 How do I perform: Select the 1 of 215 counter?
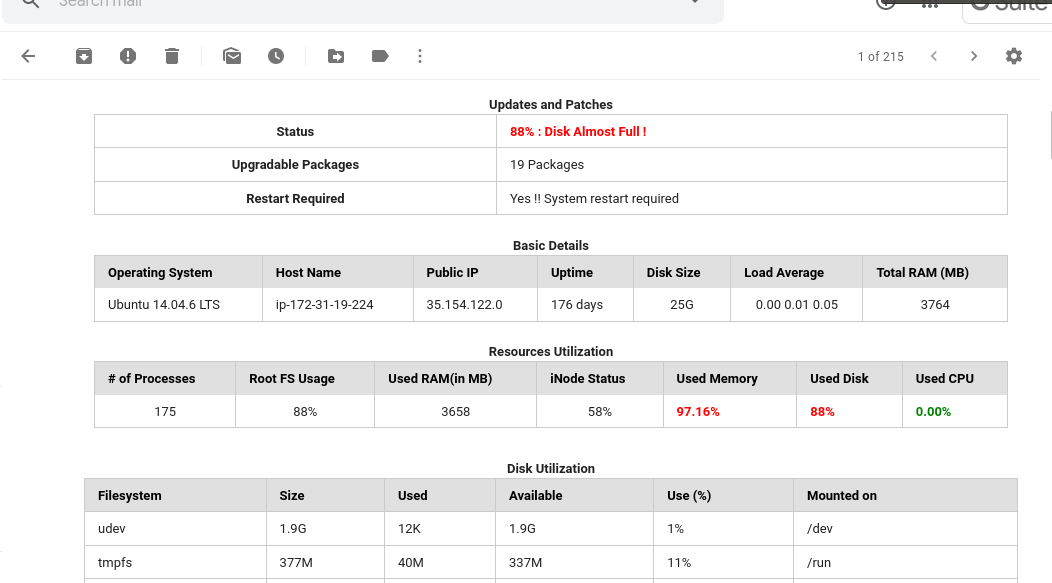coord(880,57)
